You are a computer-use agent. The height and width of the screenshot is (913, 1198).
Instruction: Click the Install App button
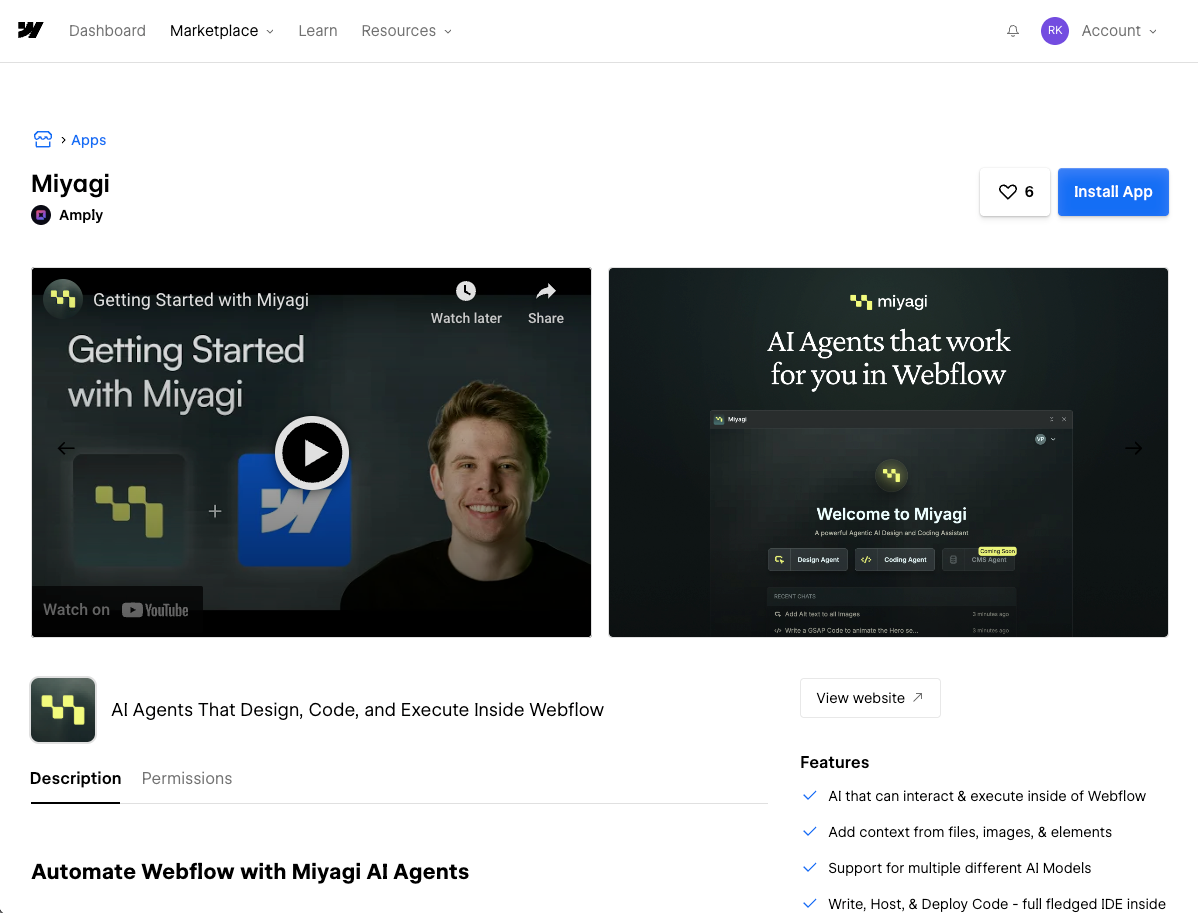(1113, 192)
